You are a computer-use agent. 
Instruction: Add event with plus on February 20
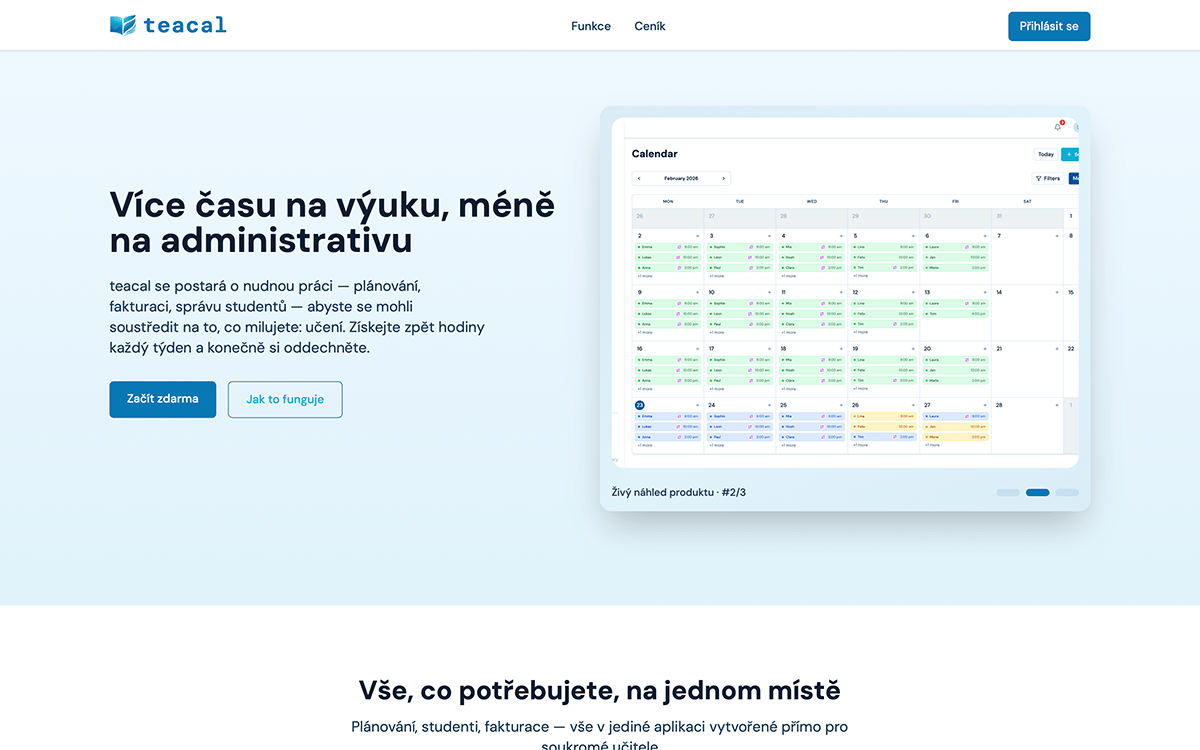point(985,349)
